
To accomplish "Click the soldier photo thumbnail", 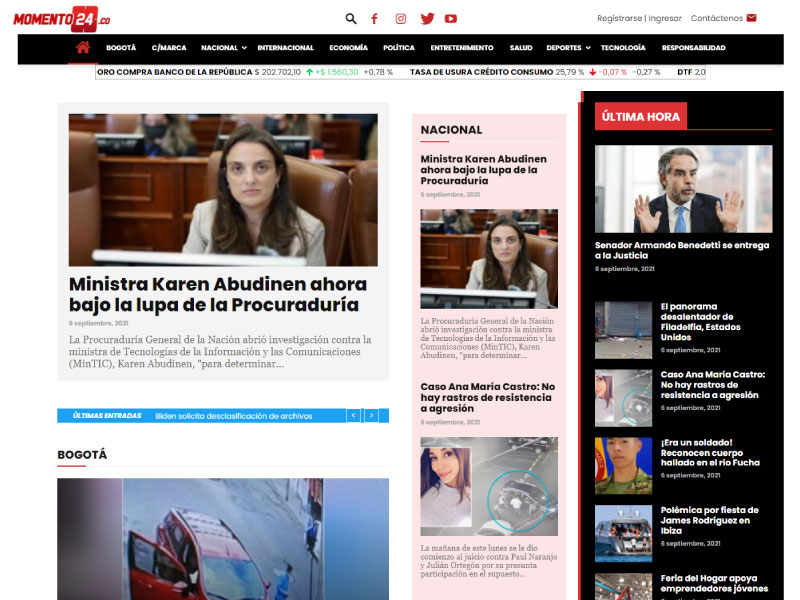I will click(623, 466).
